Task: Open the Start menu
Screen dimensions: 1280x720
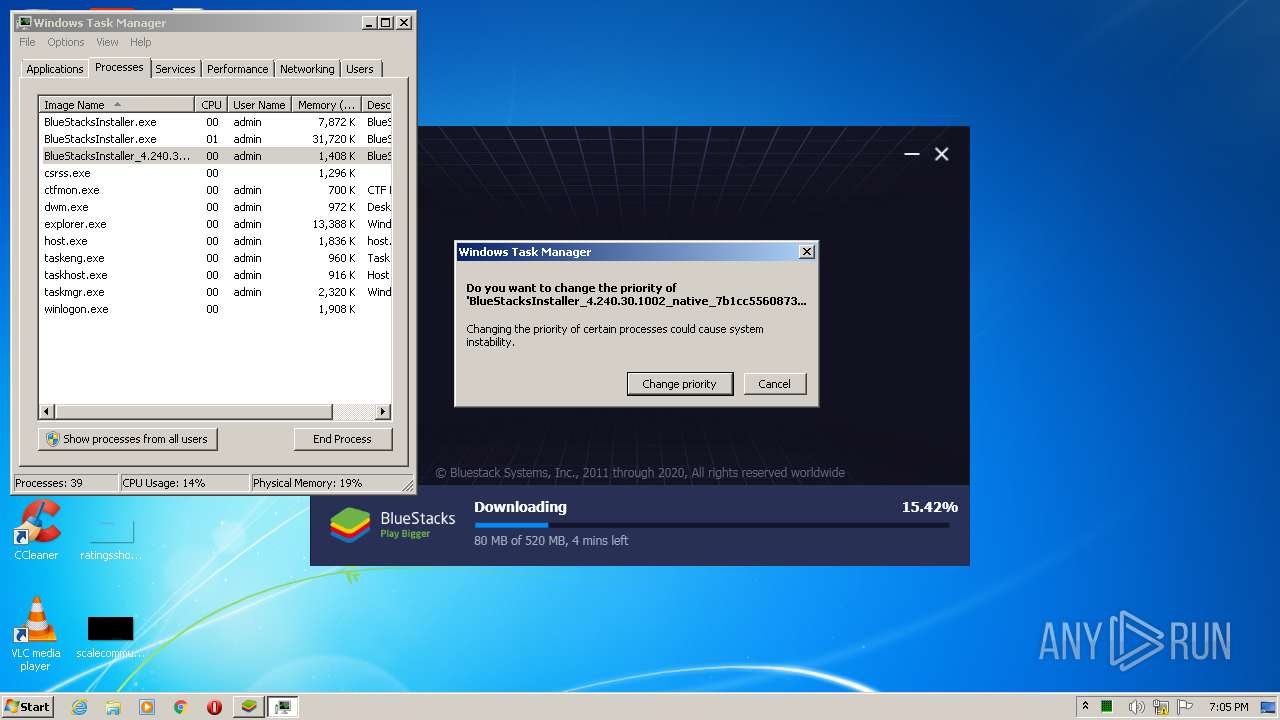Action: pos(28,706)
